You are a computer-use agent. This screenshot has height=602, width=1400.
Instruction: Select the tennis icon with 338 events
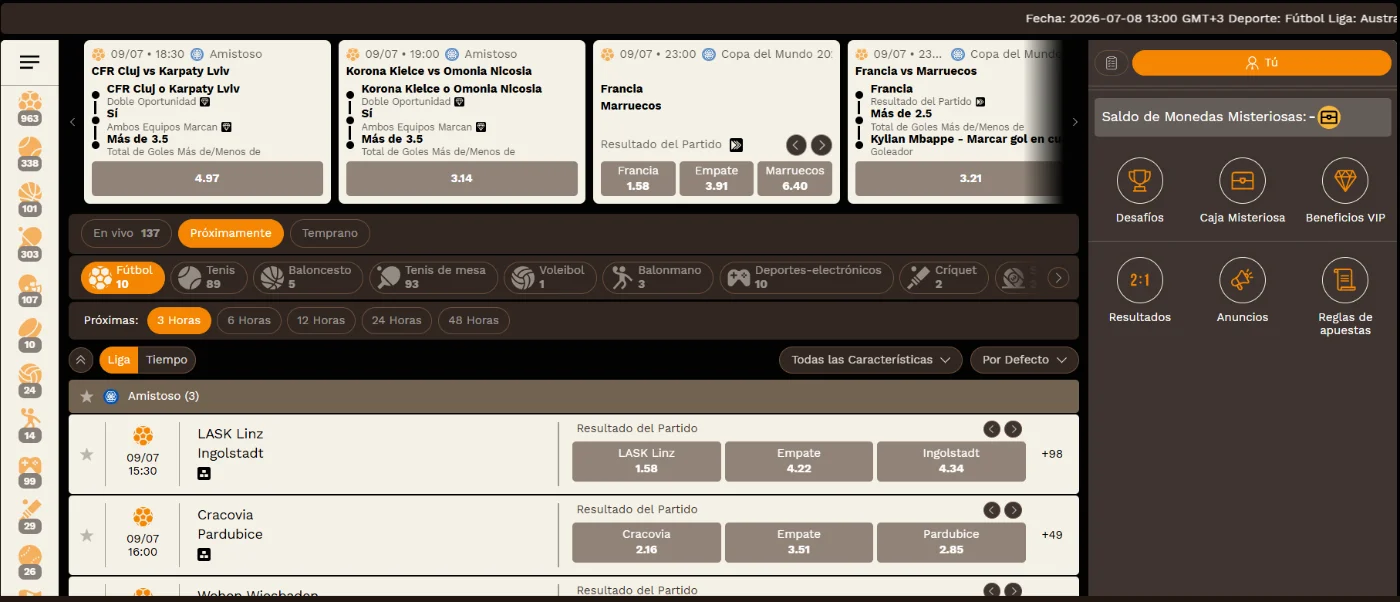click(x=30, y=153)
